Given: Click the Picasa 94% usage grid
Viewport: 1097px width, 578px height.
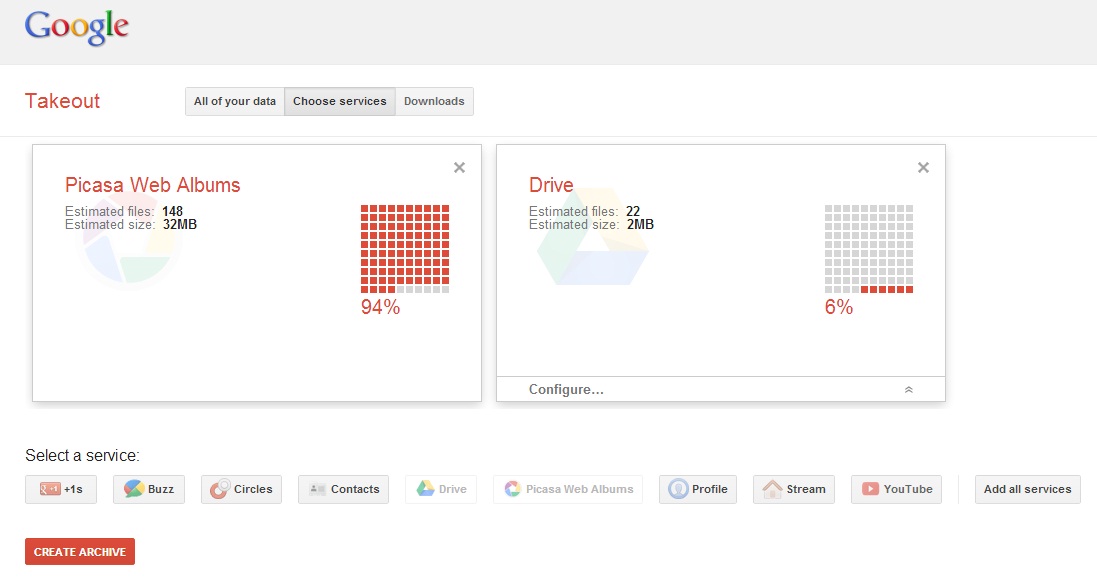Looking at the screenshot, I should pos(405,248).
